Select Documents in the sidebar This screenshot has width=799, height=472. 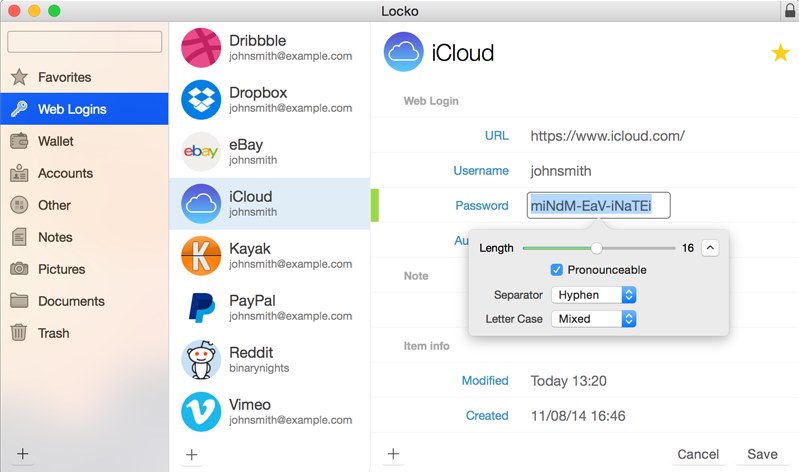pyautogui.click(x=85, y=301)
